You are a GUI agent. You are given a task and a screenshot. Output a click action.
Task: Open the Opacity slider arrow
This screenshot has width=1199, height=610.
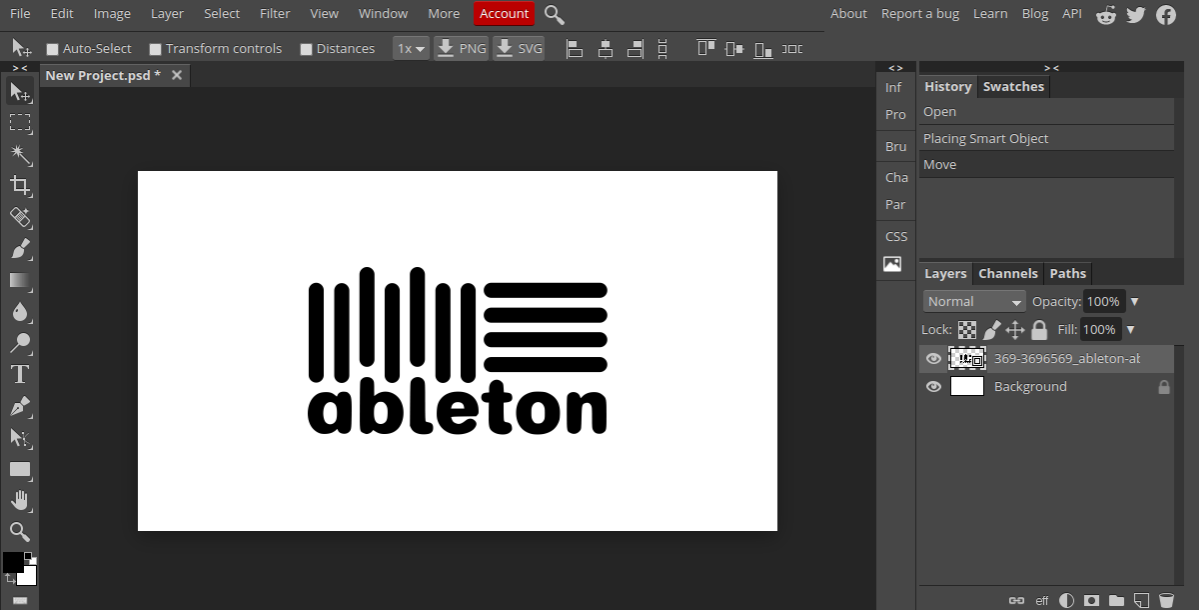coord(1135,301)
